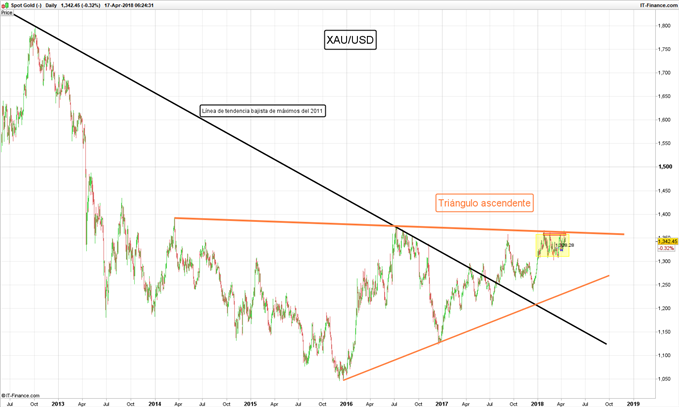
Task: Click the bold 1,500 price axis label
Action: pos(665,167)
